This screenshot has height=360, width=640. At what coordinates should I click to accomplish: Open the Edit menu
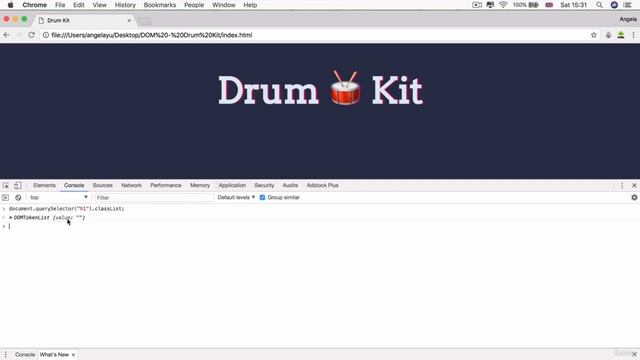(78, 5)
